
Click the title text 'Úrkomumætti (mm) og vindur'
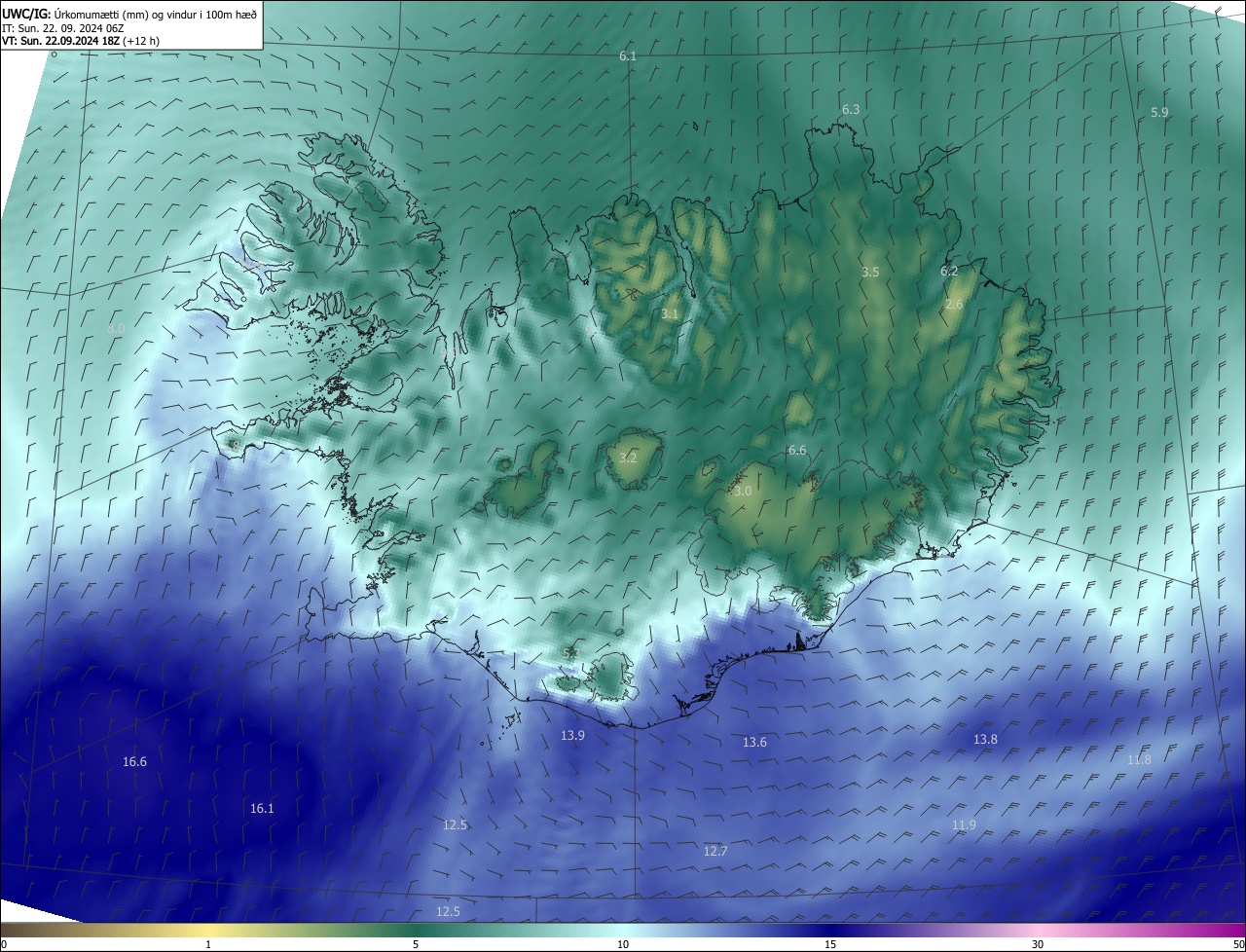126,13
